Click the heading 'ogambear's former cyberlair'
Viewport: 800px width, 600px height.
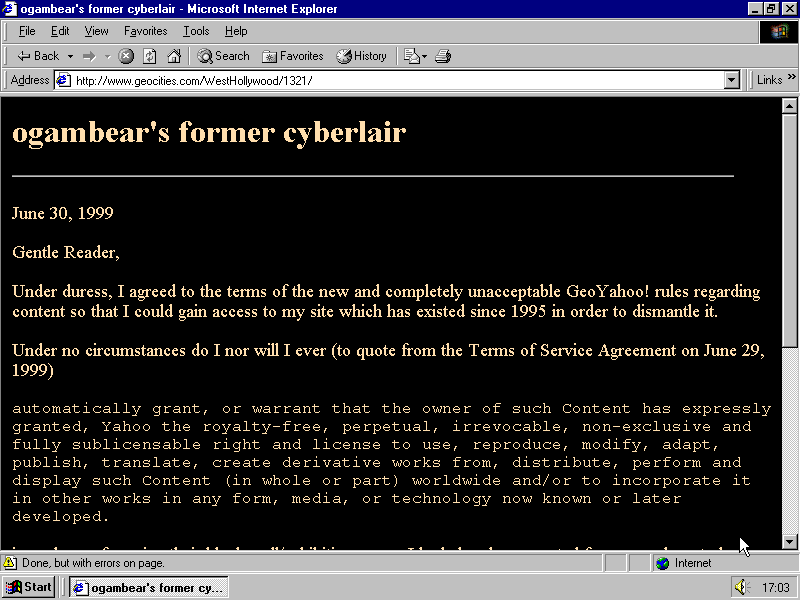click(209, 132)
